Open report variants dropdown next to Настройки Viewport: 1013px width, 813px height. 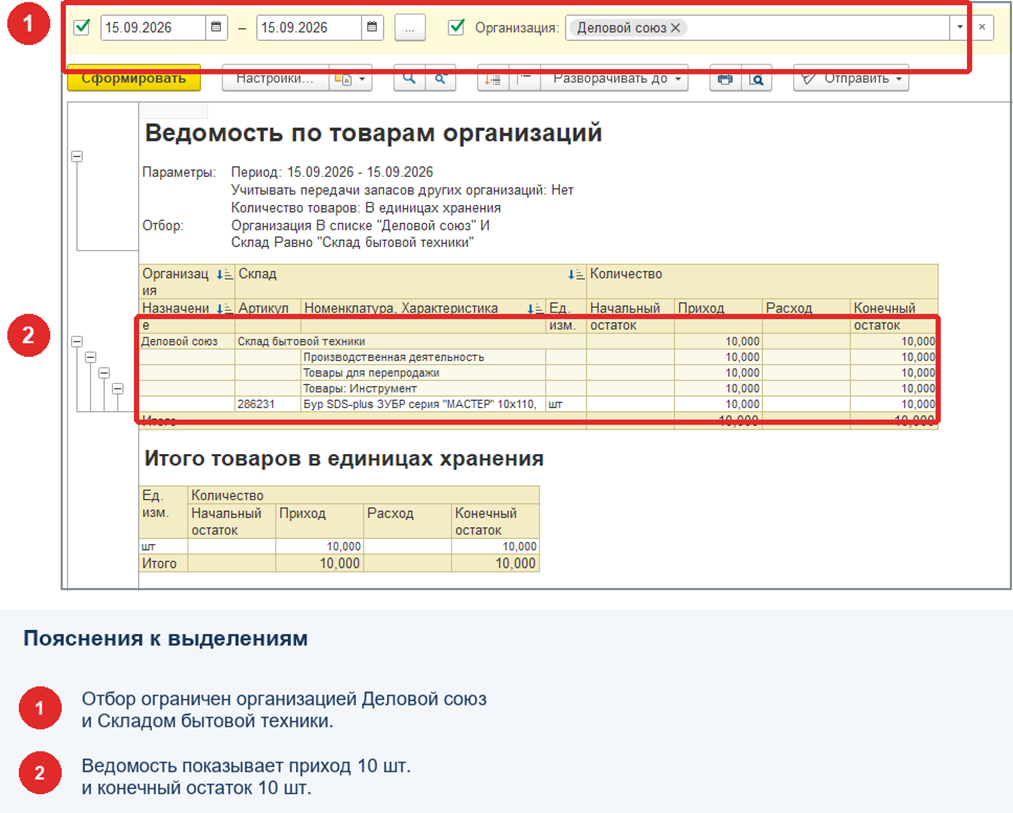coord(350,79)
